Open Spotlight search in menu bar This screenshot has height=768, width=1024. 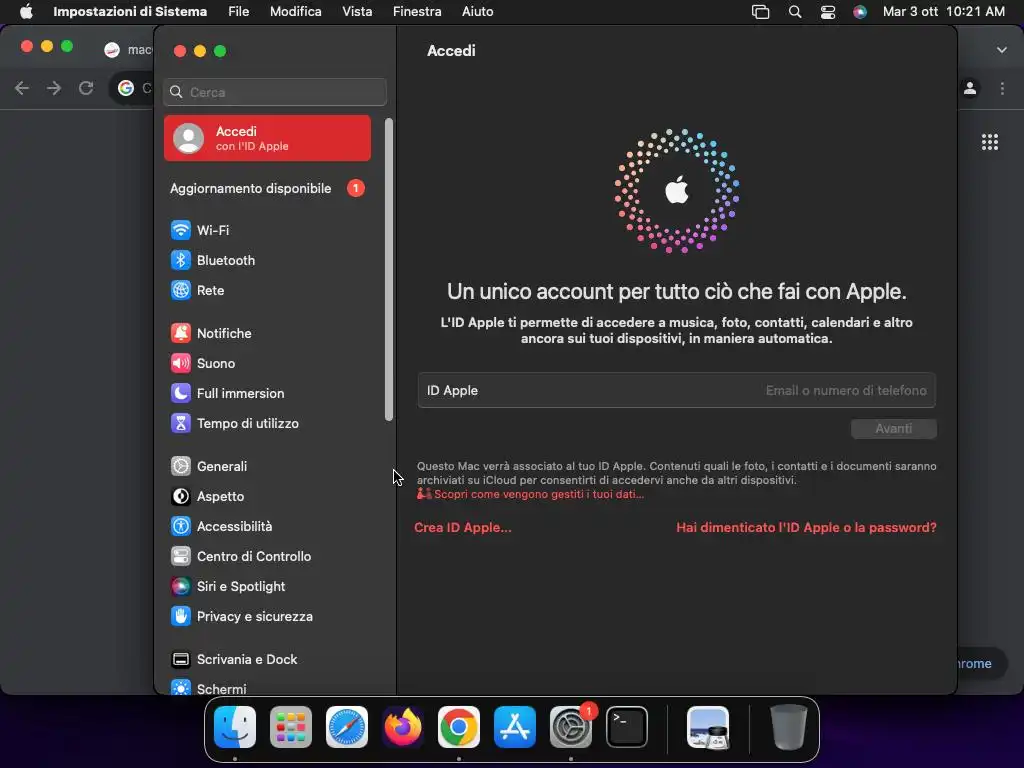click(x=795, y=12)
